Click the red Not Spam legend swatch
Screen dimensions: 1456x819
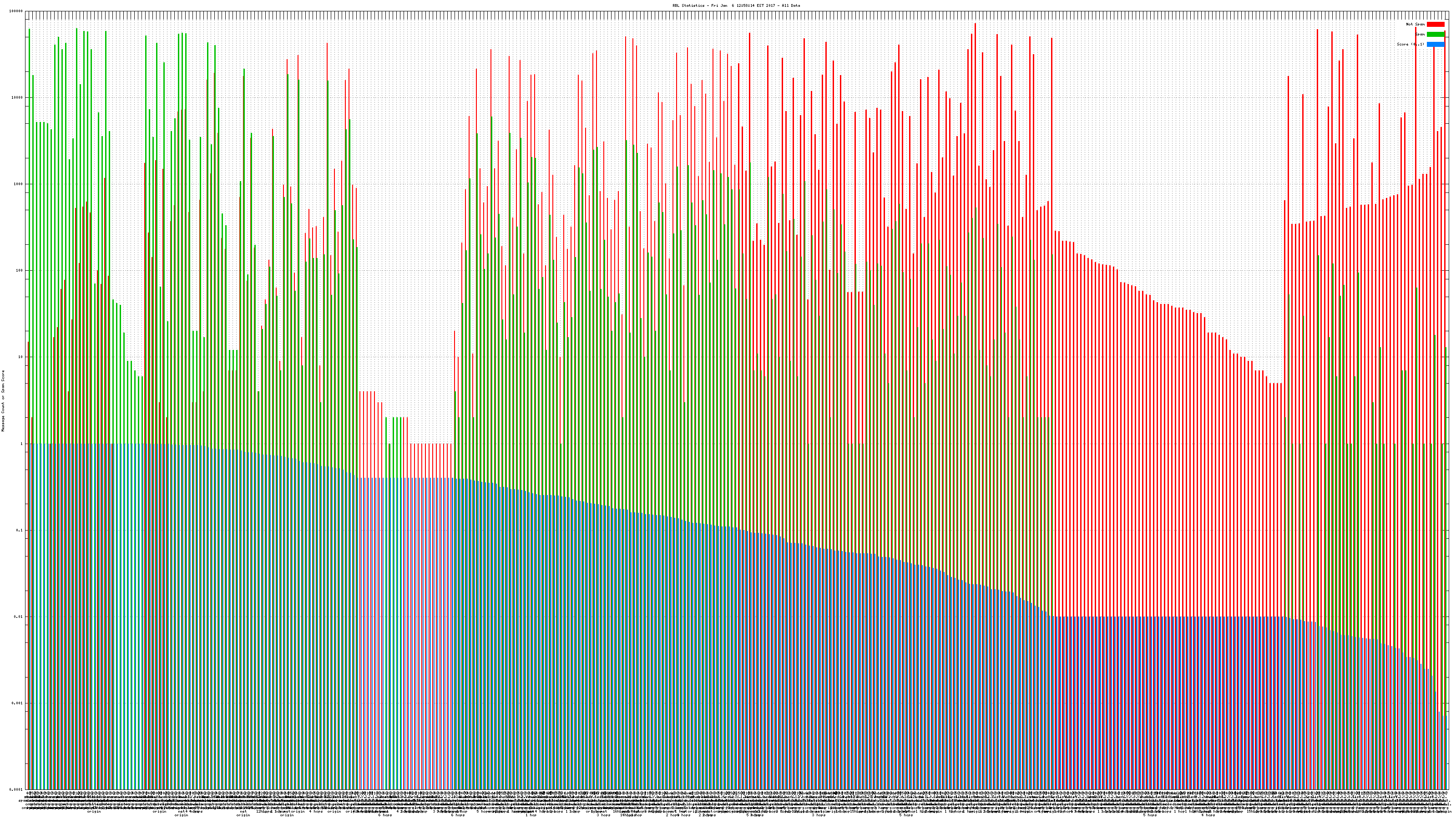point(1435,24)
